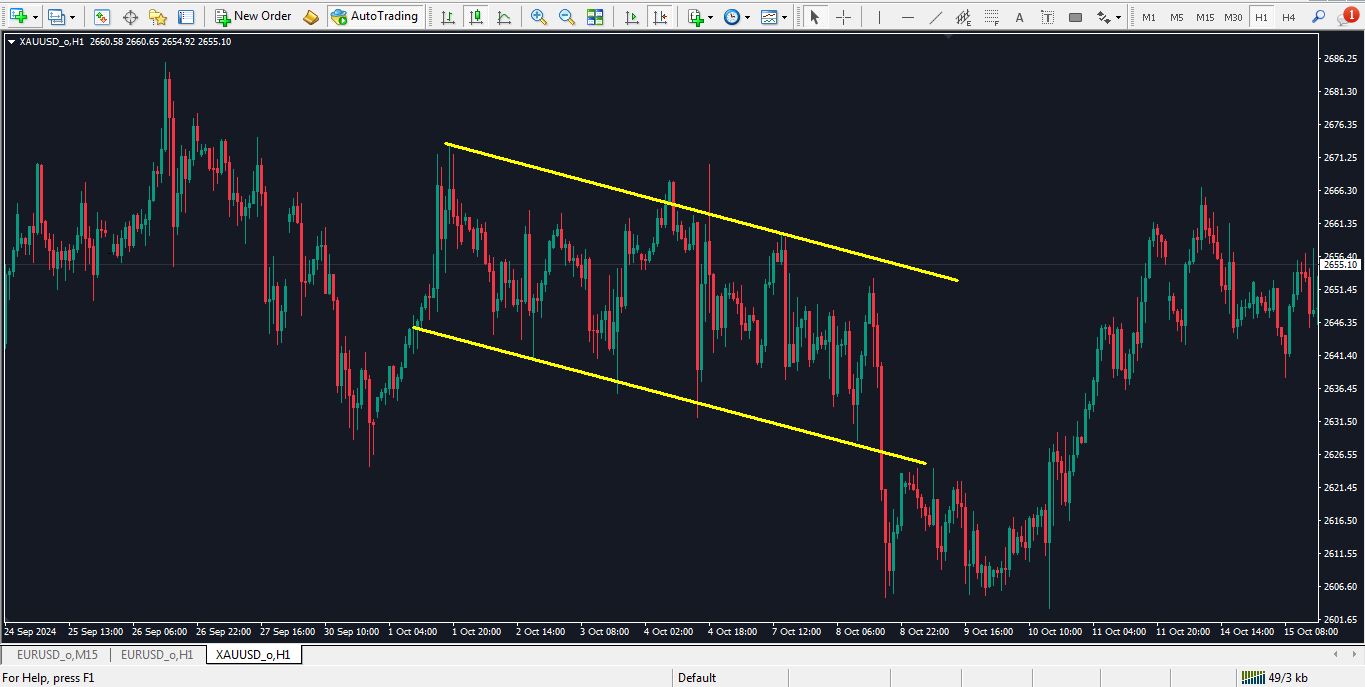Switch timeframe to M1
Viewport: 1365px width, 687px height.
1149,17
